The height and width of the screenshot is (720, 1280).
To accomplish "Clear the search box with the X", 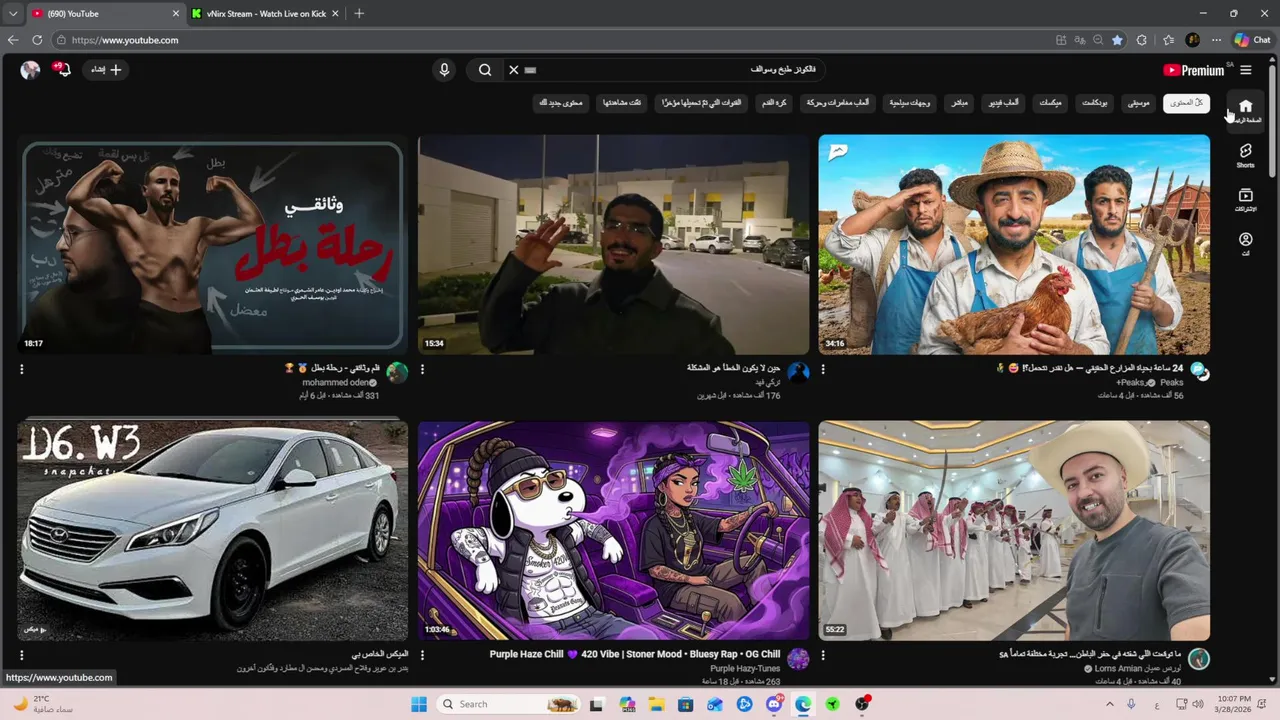I will tap(513, 70).
